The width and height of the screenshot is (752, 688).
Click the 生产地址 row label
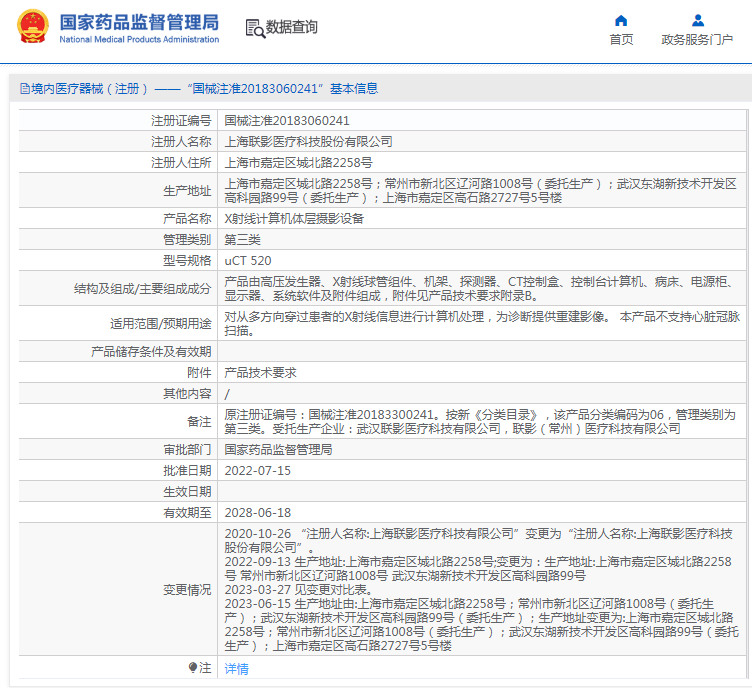coord(187,191)
